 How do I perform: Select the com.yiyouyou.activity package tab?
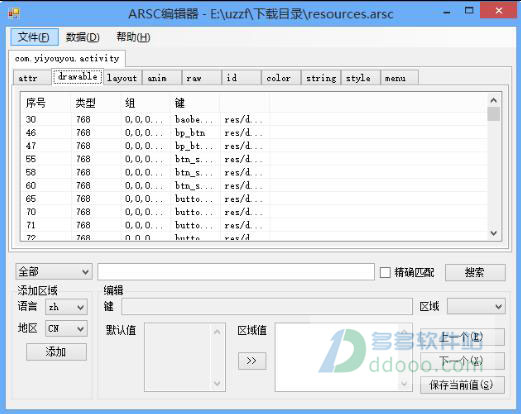click(67, 59)
